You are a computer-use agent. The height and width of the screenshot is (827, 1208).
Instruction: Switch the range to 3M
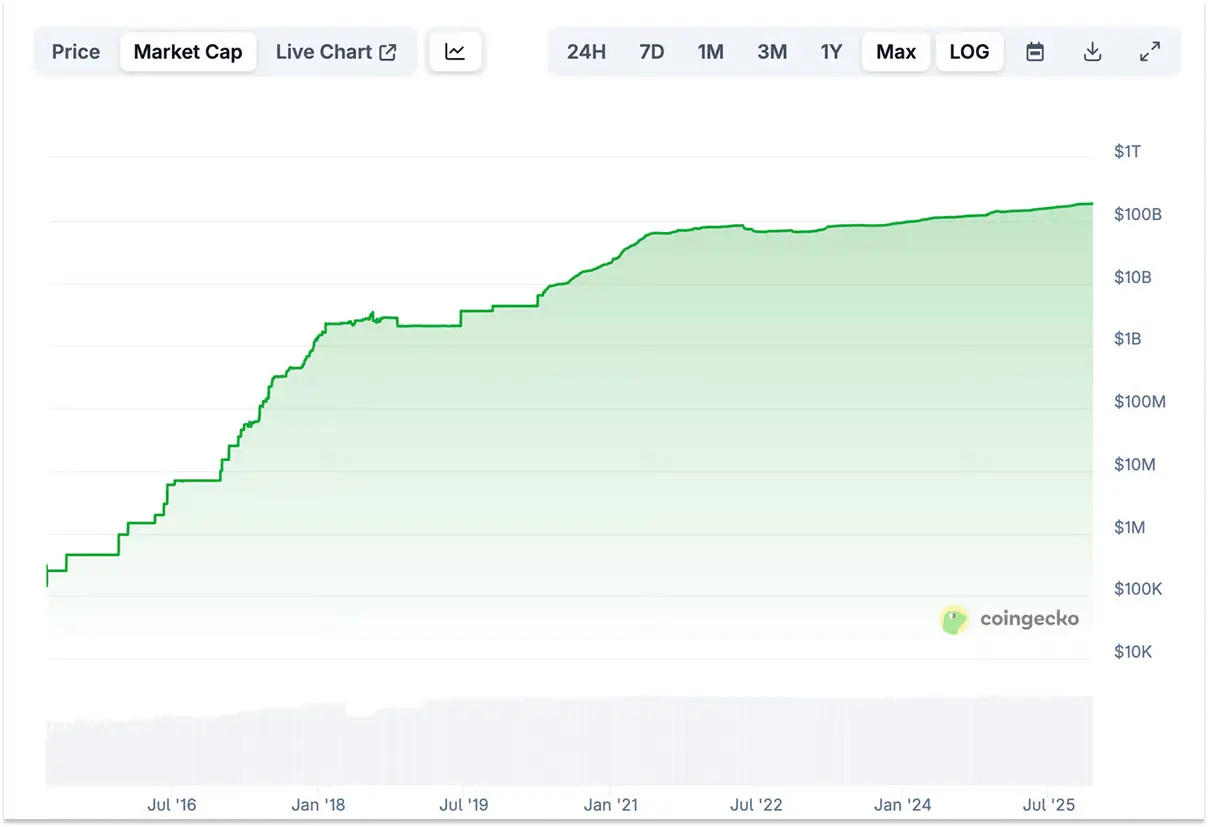click(771, 52)
